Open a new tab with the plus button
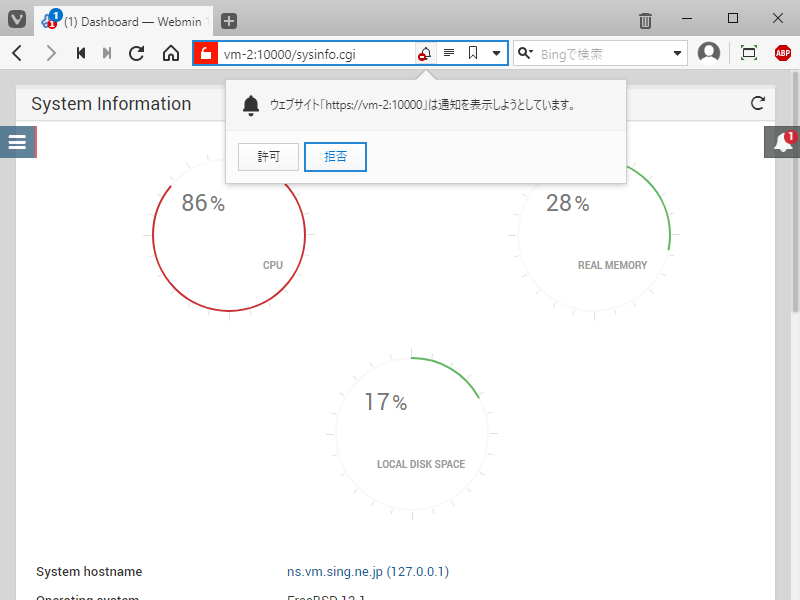Image resolution: width=800 pixels, height=600 pixels. 230,20
